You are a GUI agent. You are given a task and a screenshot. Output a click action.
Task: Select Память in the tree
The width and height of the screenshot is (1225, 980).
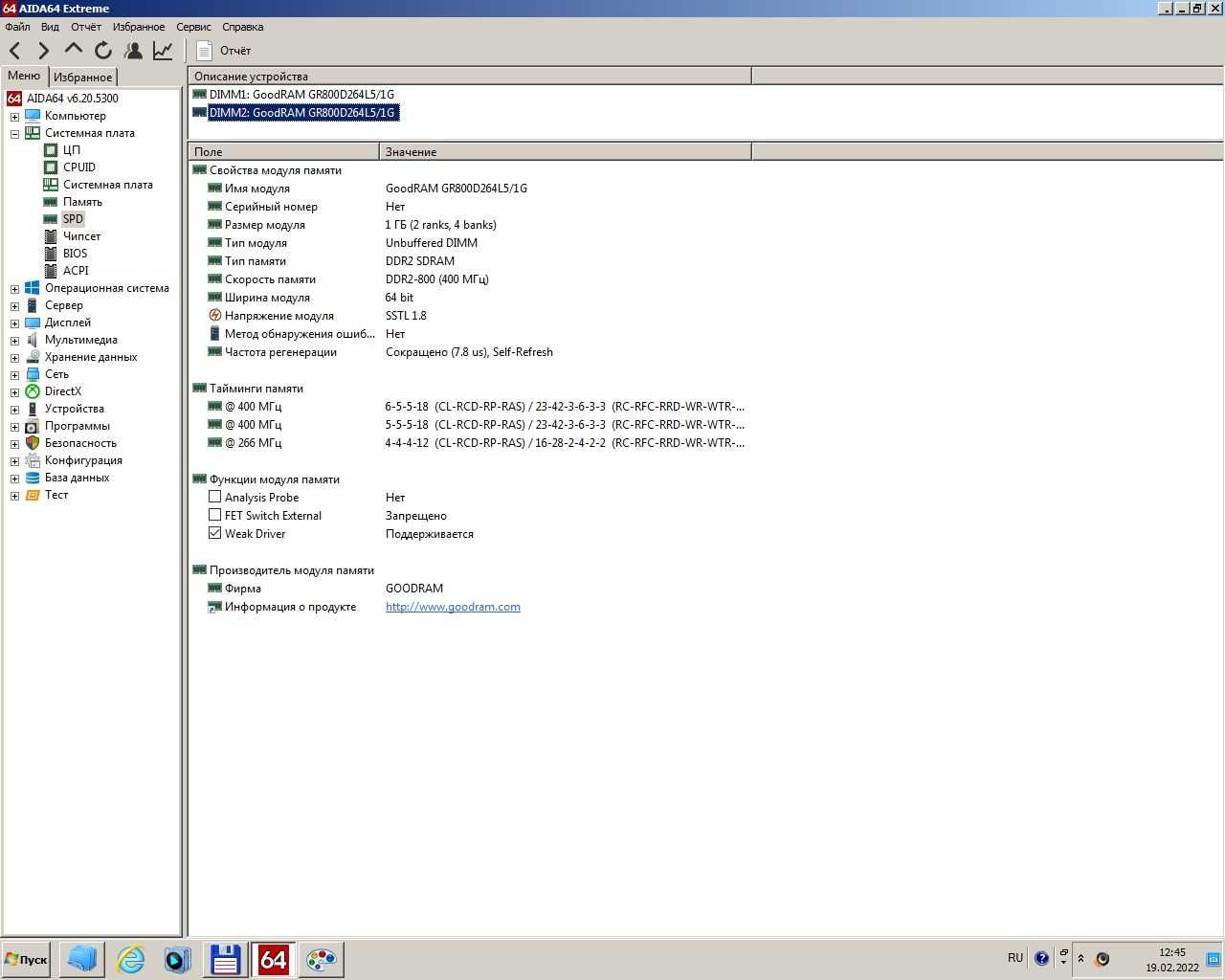[82, 202]
